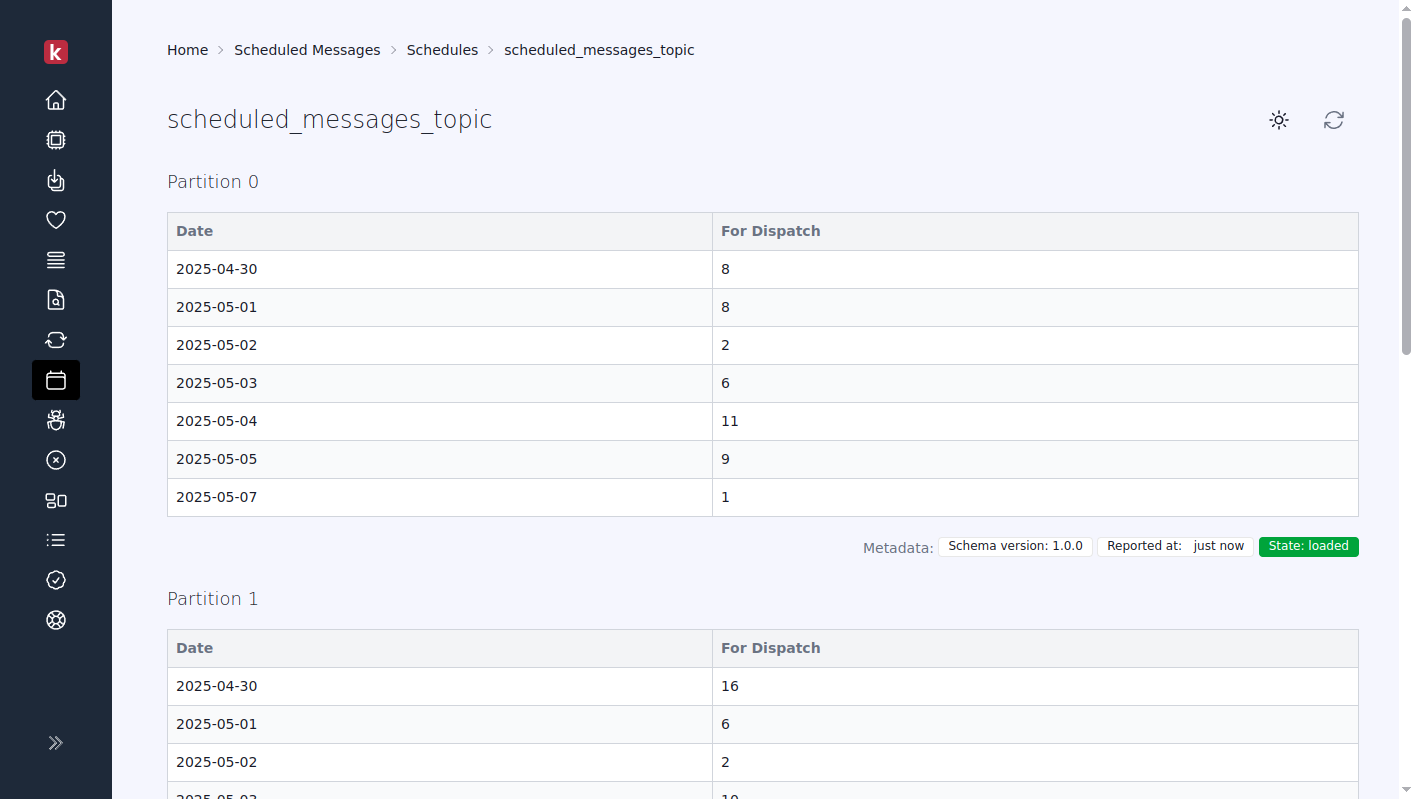The height and width of the screenshot is (799, 1414).
Task: Click the sync arrows Track icon
Action: point(56,340)
